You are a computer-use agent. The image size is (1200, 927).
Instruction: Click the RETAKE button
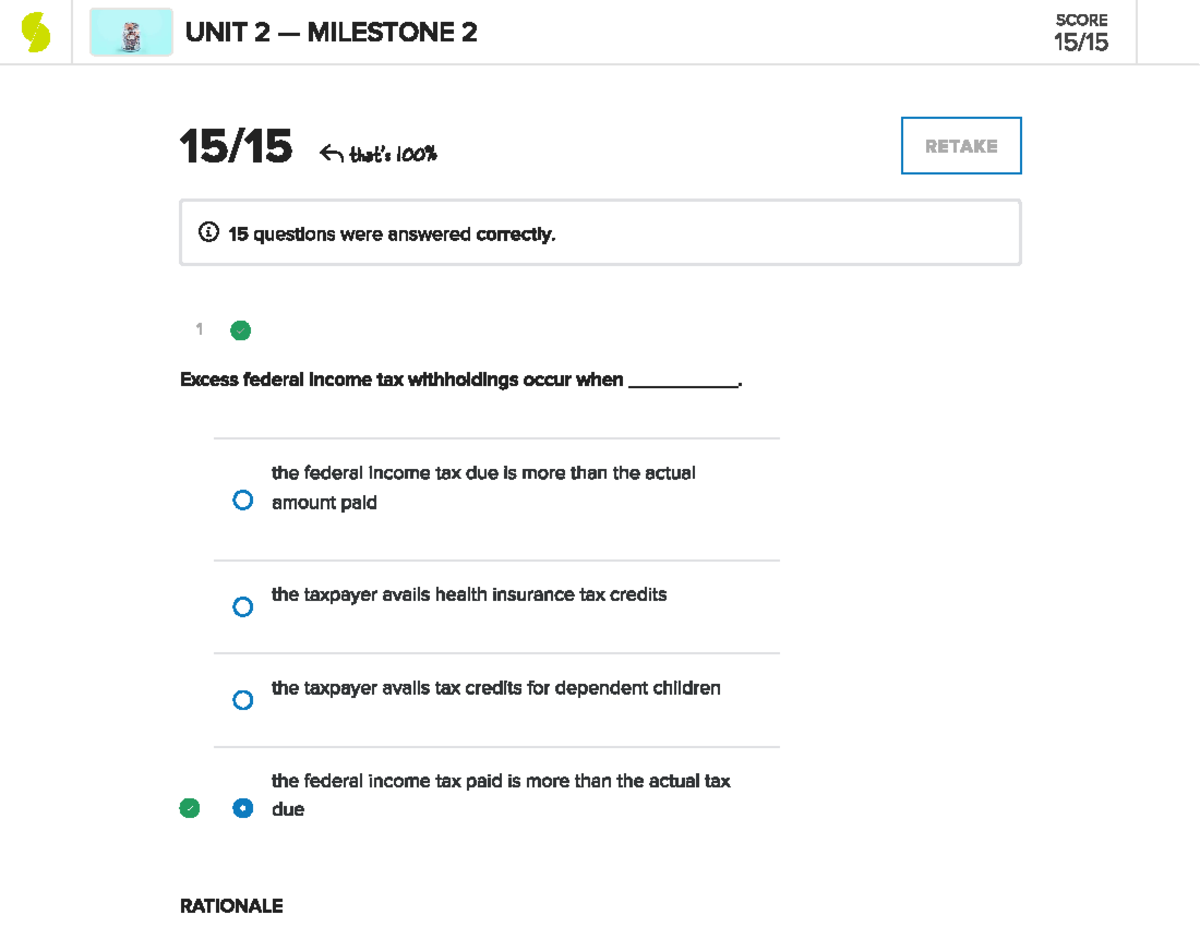pyautogui.click(x=961, y=145)
